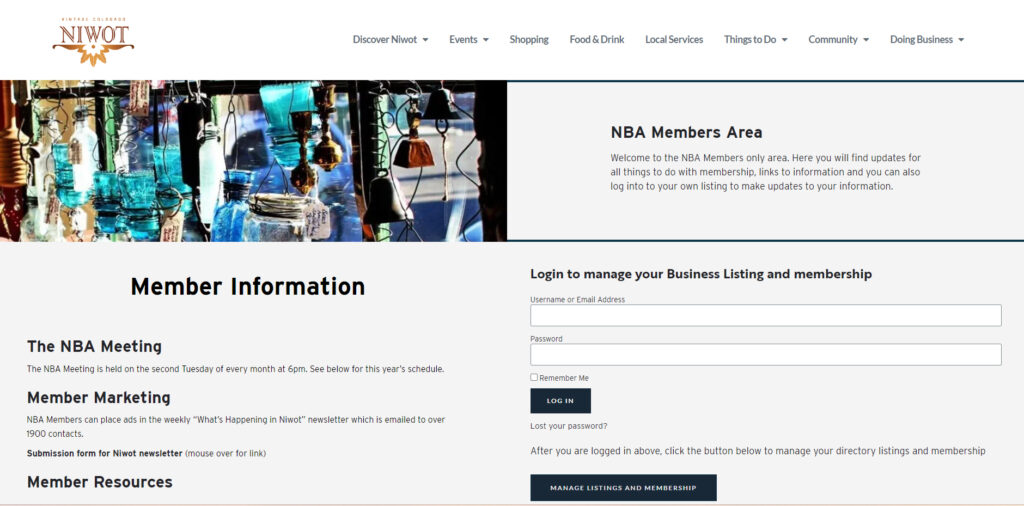
Task: Click the Member Marketing heading
Action: coord(99,398)
